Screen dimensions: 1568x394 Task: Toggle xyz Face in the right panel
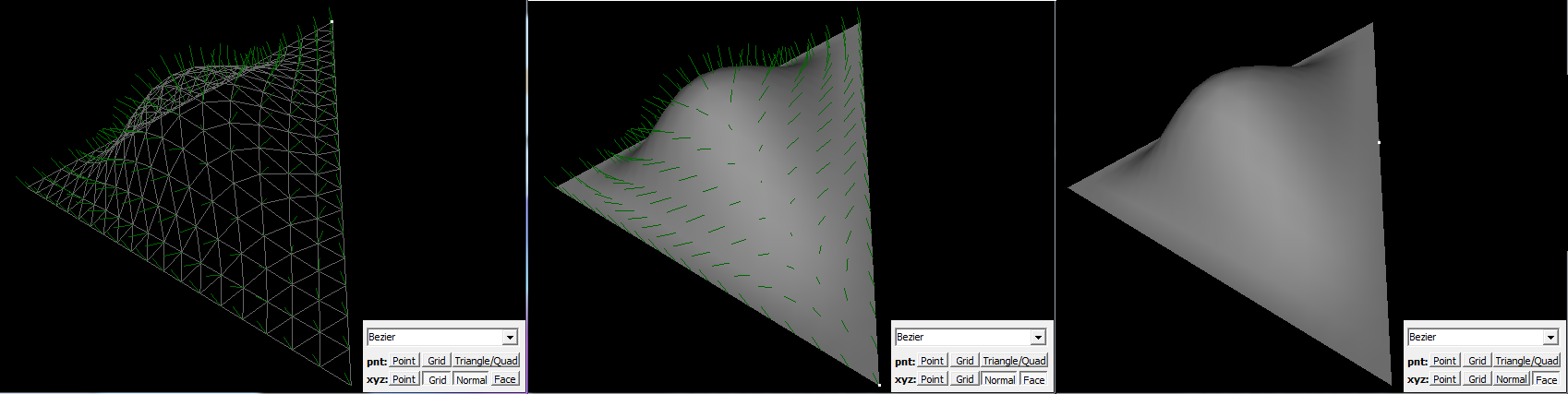(1546, 379)
